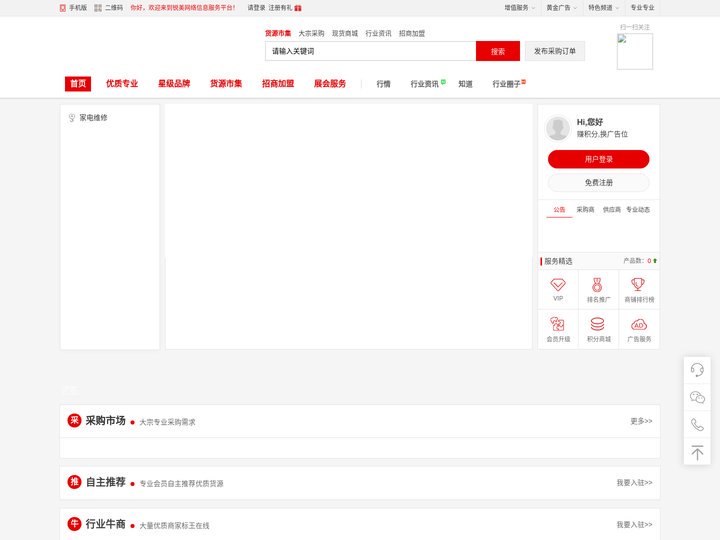Open the 商铺排行榜 trophy icon

[638, 284]
